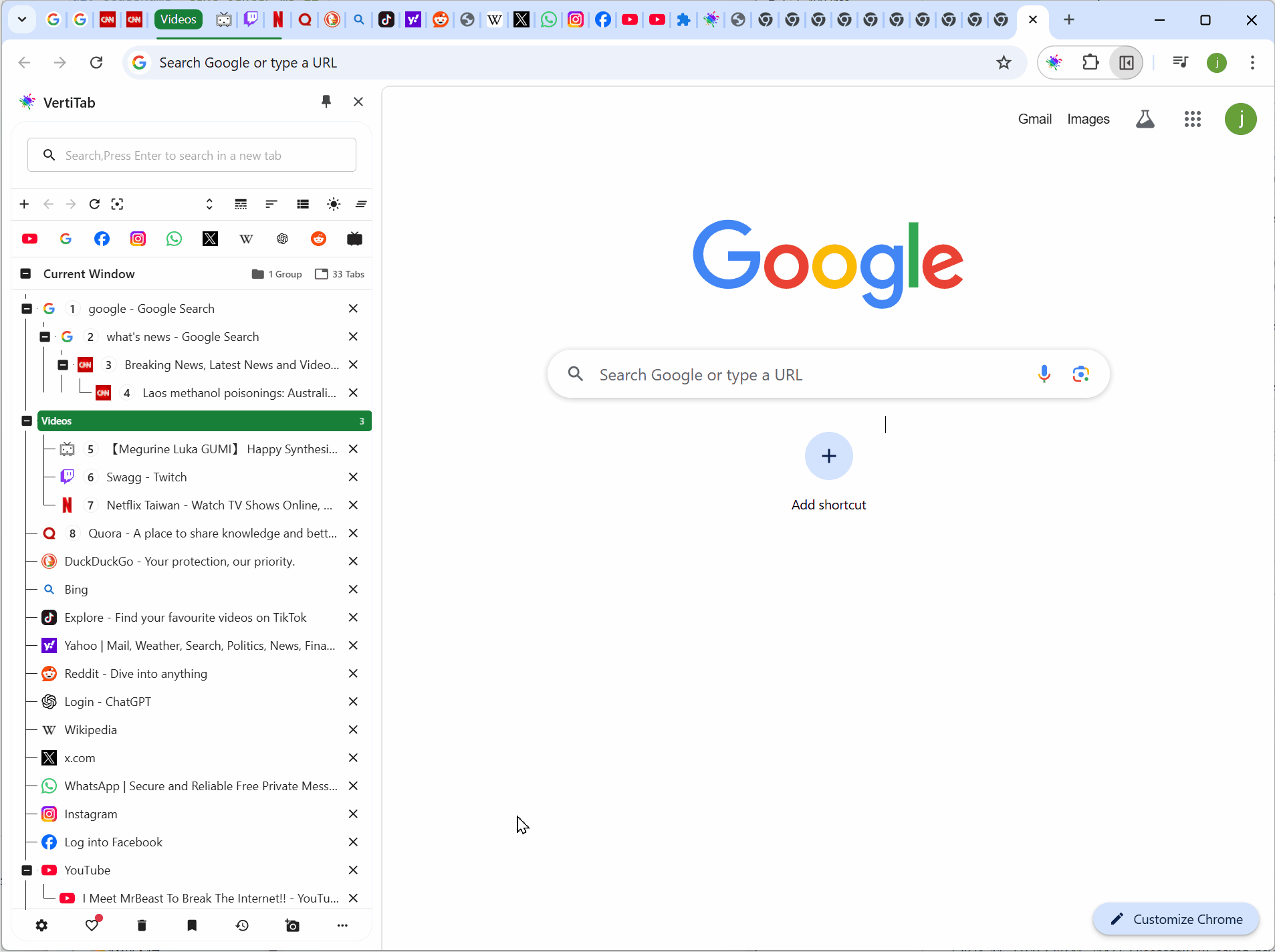
Task: Click the screenshot camera icon
Action: pyautogui.click(x=292, y=925)
